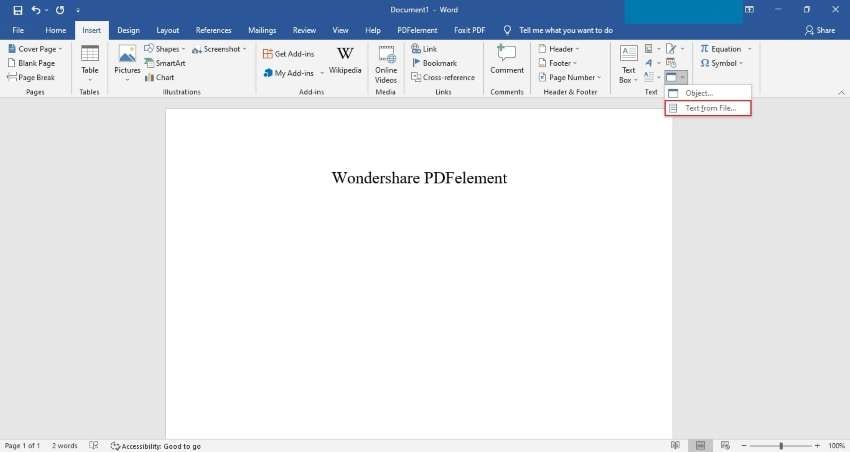Screen dimensions: 850x452
Task: Open the File tab
Action: [x=18, y=30]
